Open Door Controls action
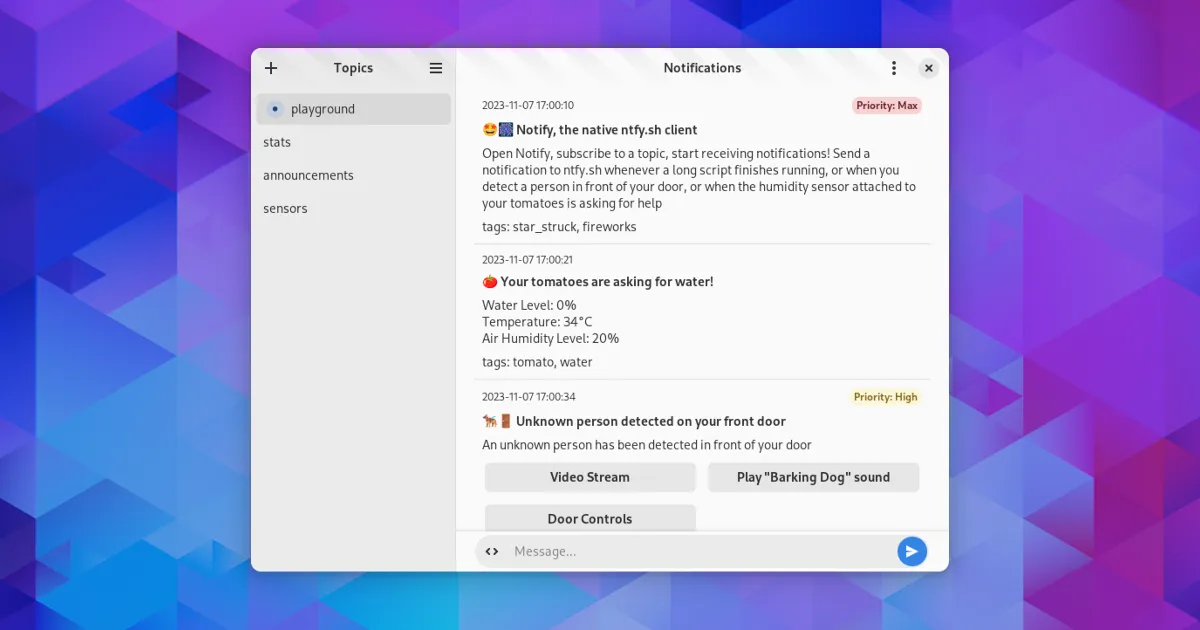This screenshot has height=630, width=1200. tap(590, 518)
